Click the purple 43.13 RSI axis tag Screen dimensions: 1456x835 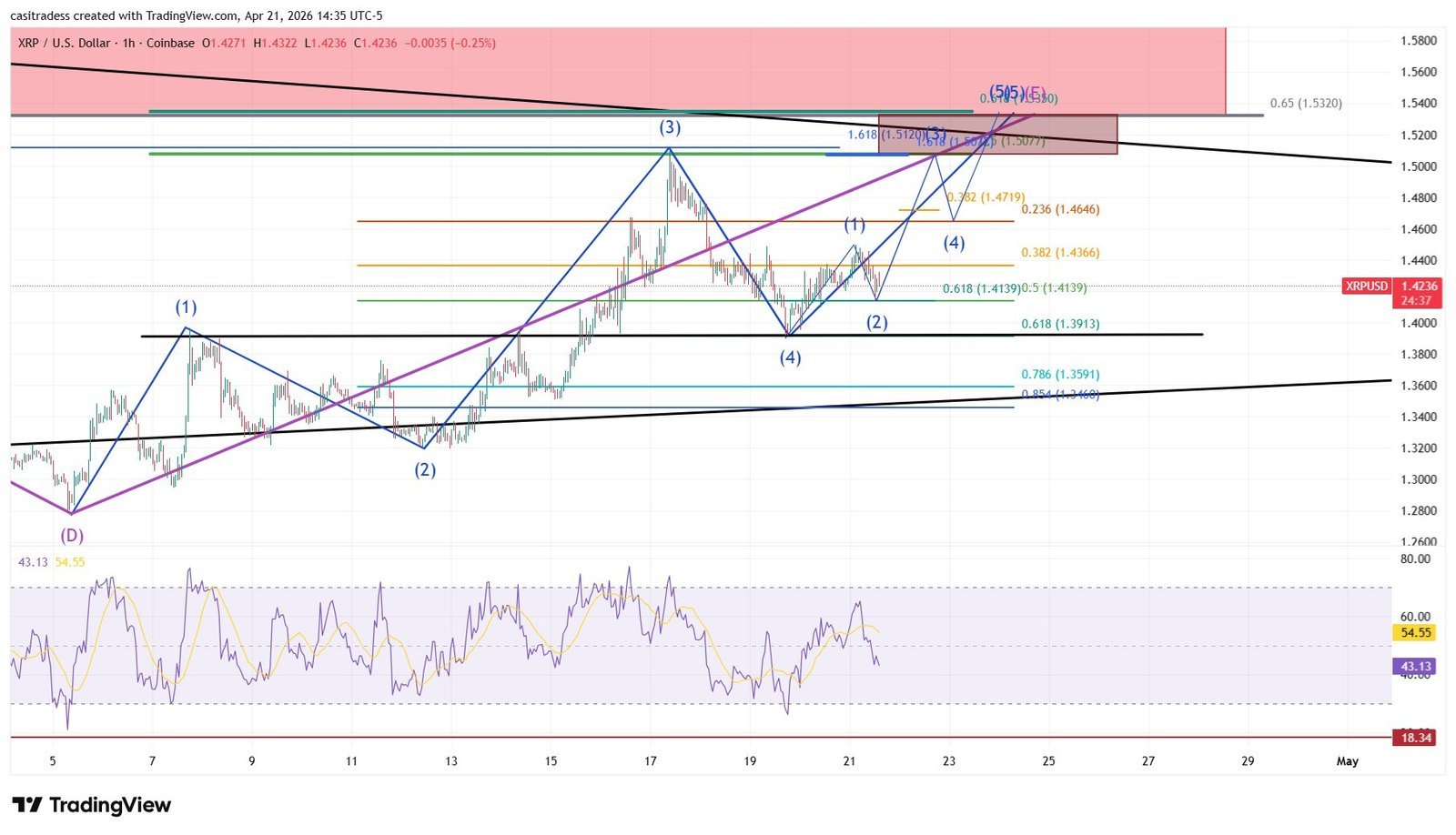pyautogui.click(x=1415, y=667)
